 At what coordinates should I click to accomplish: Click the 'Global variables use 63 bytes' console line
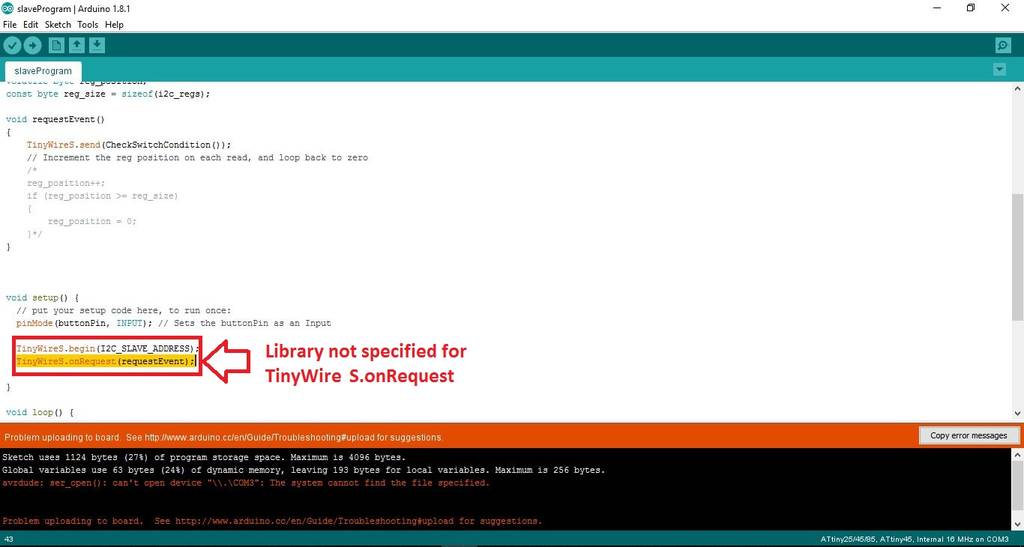[x=304, y=470]
